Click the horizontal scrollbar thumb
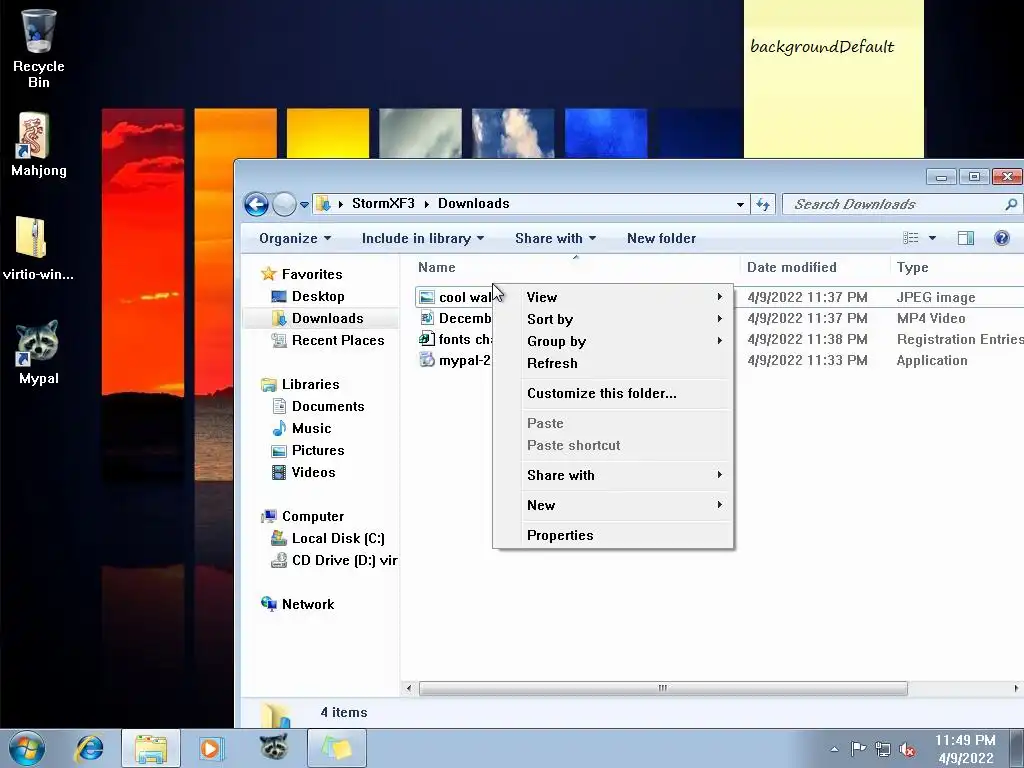1024x768 pixels. pos(663,688)
